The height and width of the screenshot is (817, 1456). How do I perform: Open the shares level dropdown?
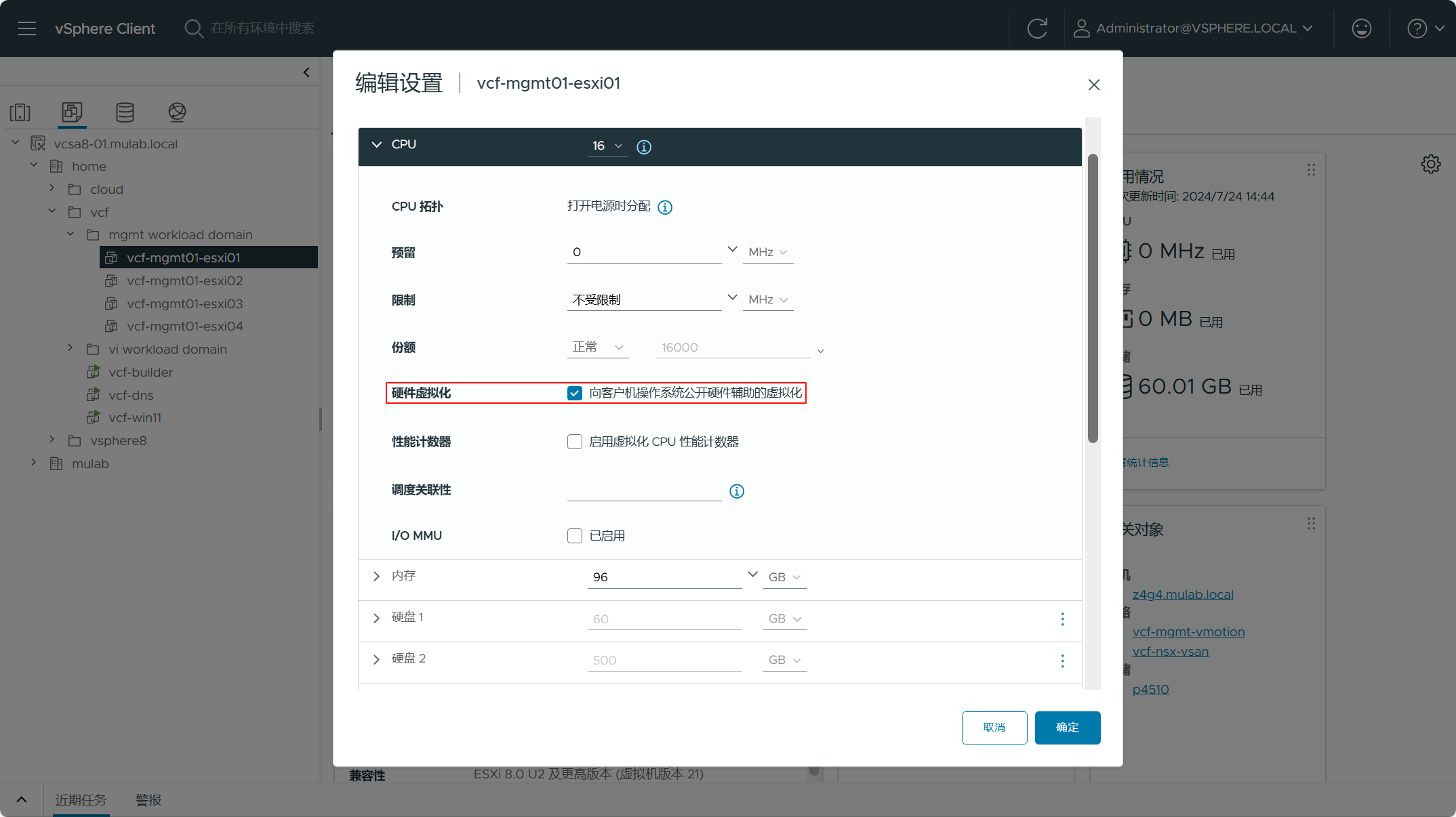click(x=598, y=347)
